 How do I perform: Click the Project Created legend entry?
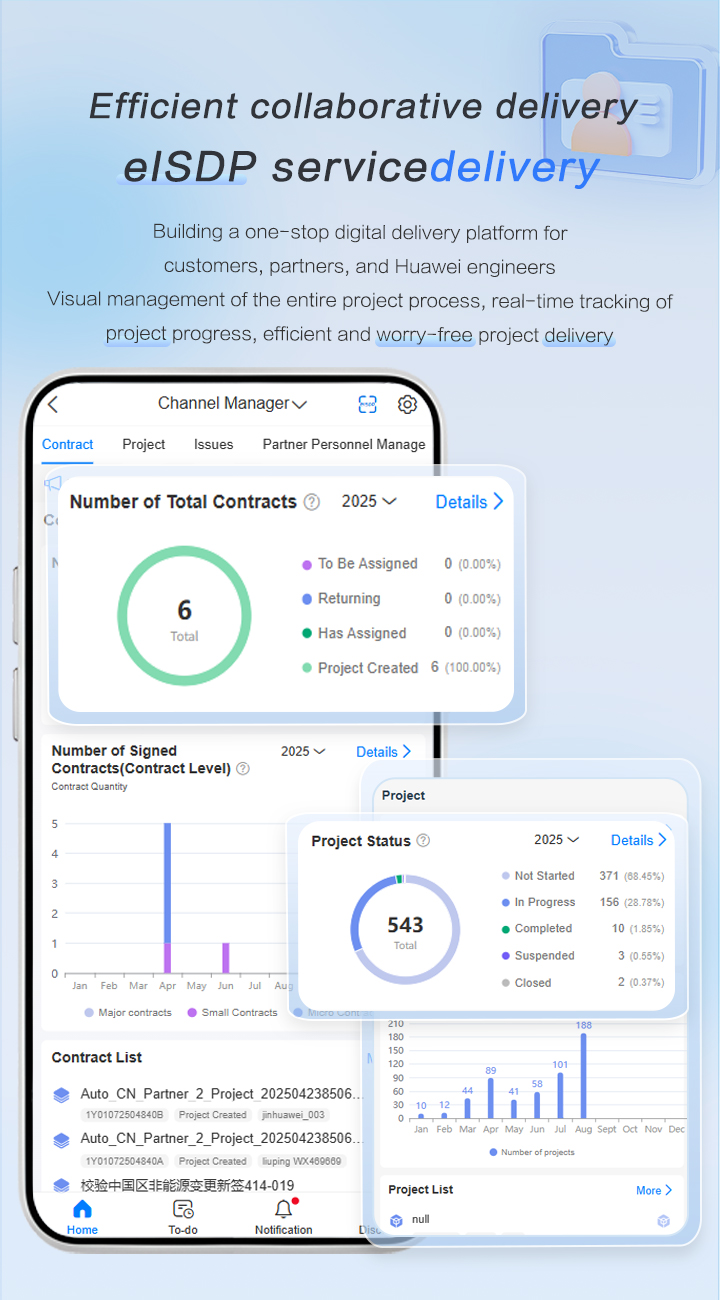401,667
